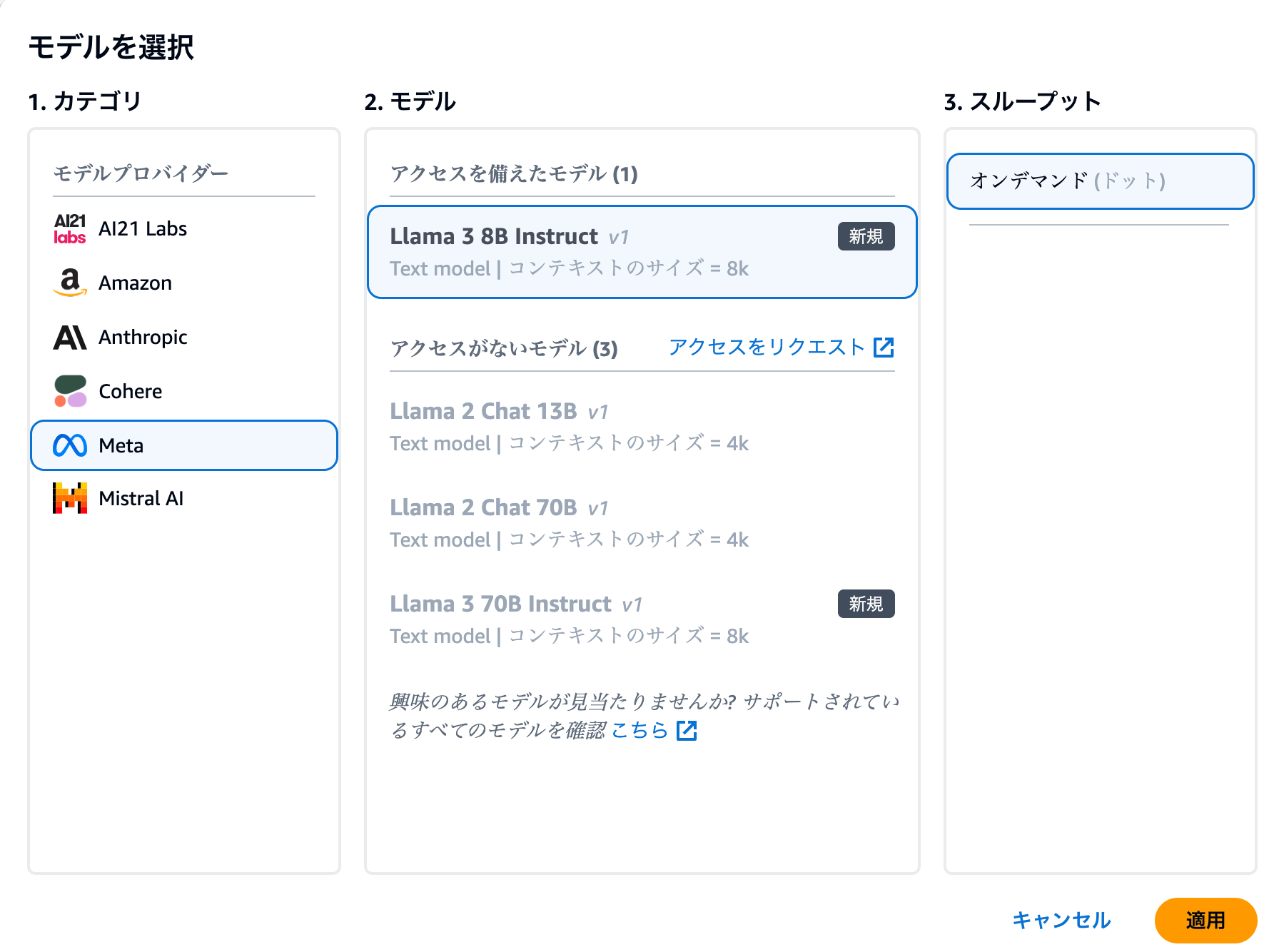Click 新規 badge on Llama 3 70B Instruct
The width and height of the screenshot is (1279, 952).
pos(866,604)
